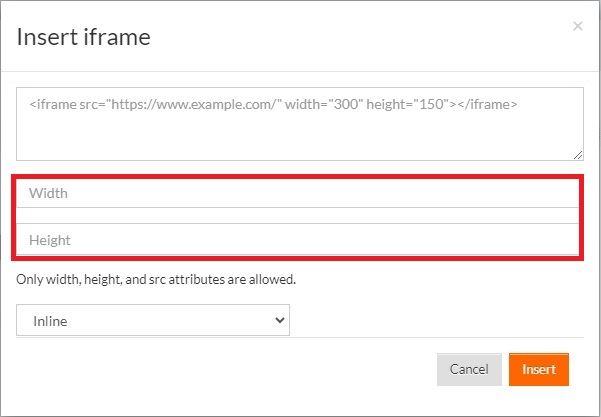Screen dimensions: 601x417
Task: Click the gap between Width and Height fields
Action: [297, 216]
